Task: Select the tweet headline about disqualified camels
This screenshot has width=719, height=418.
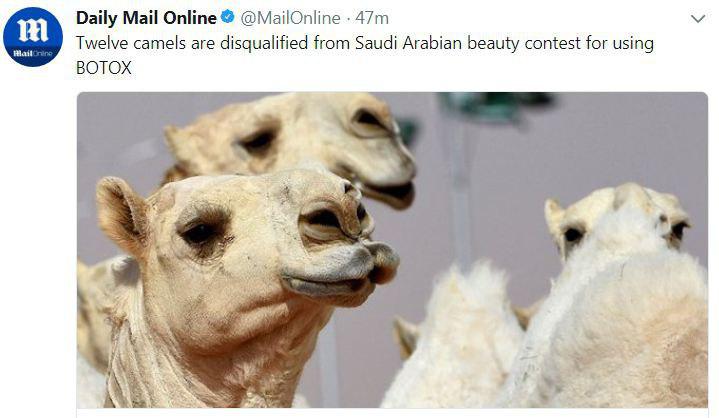Action: [x=365, y=55]
